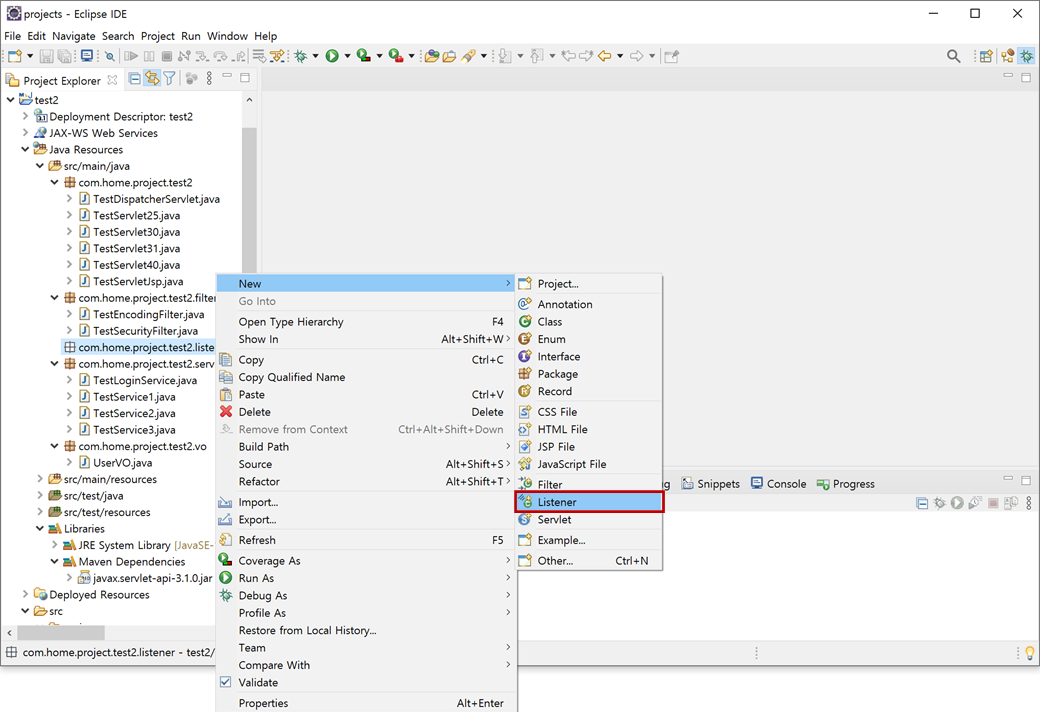1040x712 pixels.
Task: Toggle Link with Editor in Project Explorer
Action: point(153,79)
